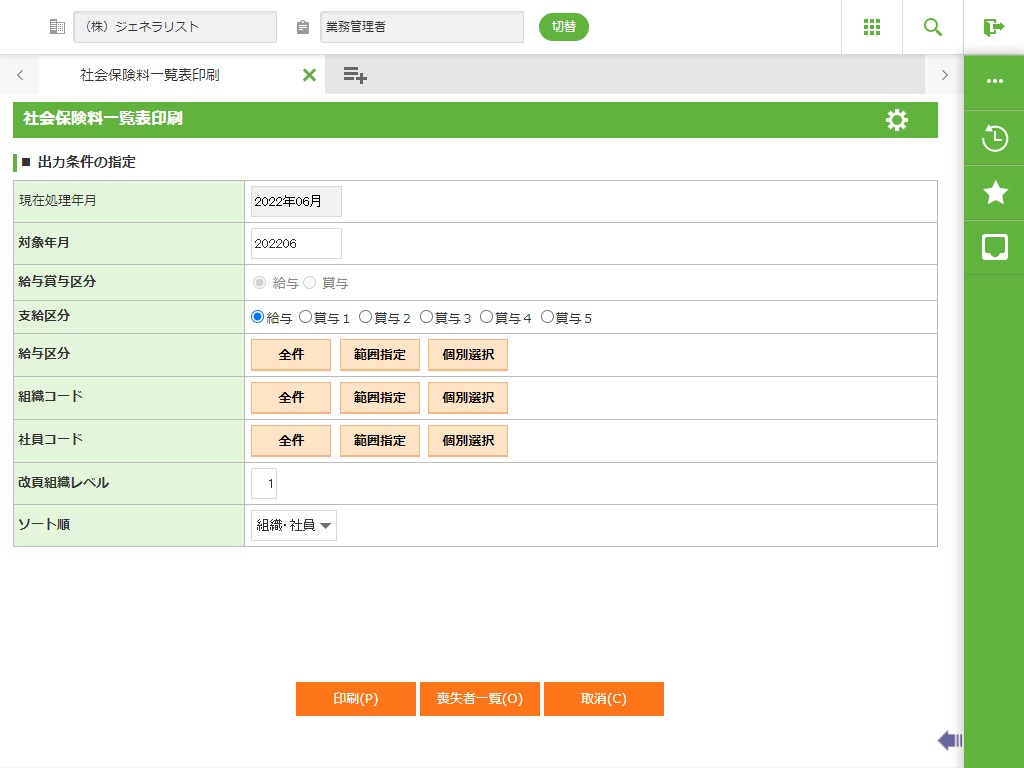Click the add new tab icon

coord(355,75)
